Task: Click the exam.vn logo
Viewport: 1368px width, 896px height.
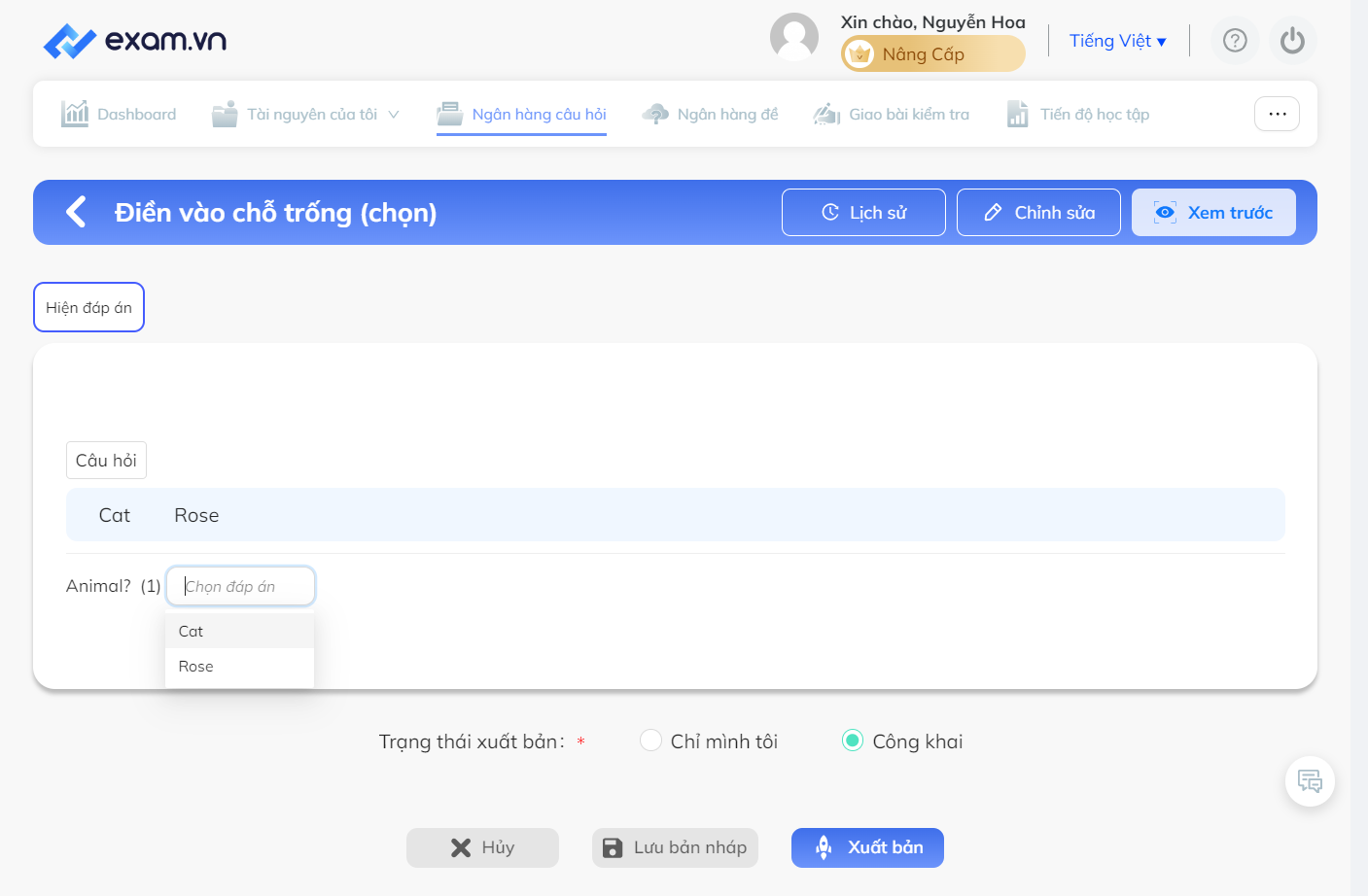Action: coord(135,41)
